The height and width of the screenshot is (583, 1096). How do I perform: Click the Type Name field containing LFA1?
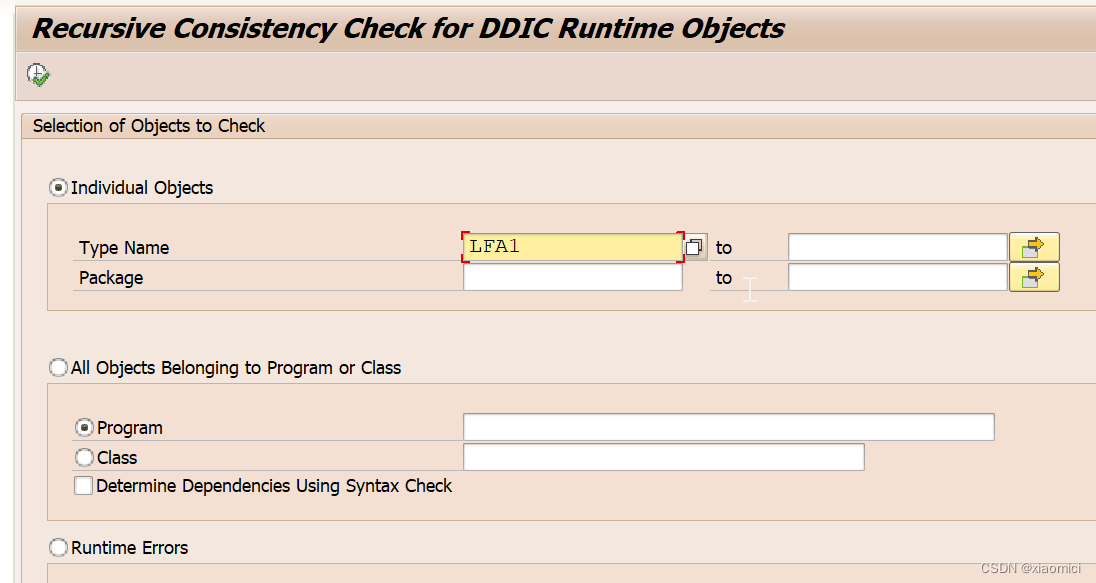tap(570, 246)
